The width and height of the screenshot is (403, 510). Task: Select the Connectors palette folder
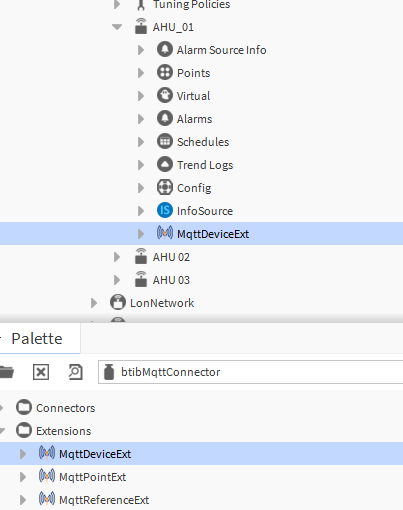coord(65,408)
